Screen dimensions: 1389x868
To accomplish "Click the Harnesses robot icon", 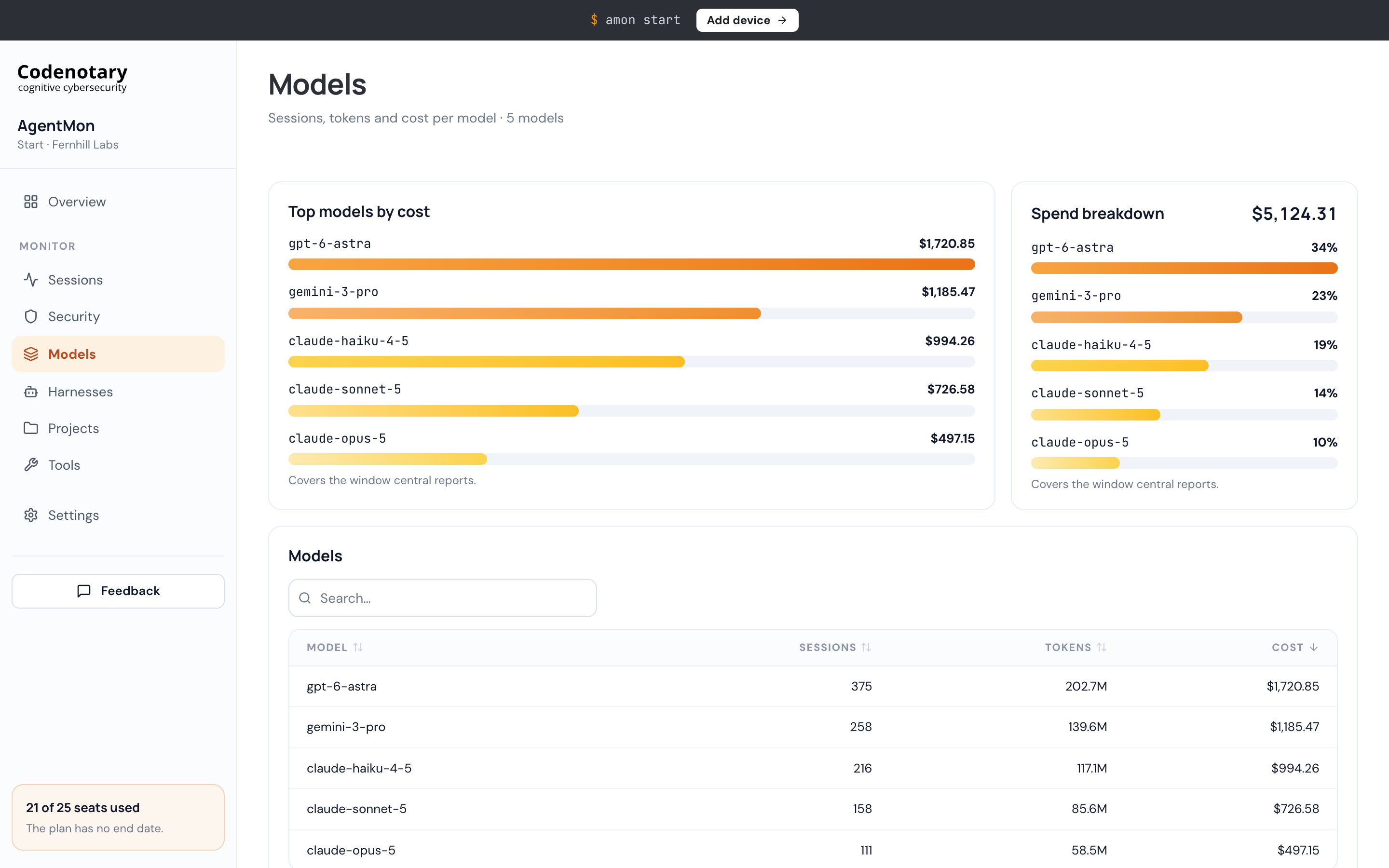I will pos(31,392).
